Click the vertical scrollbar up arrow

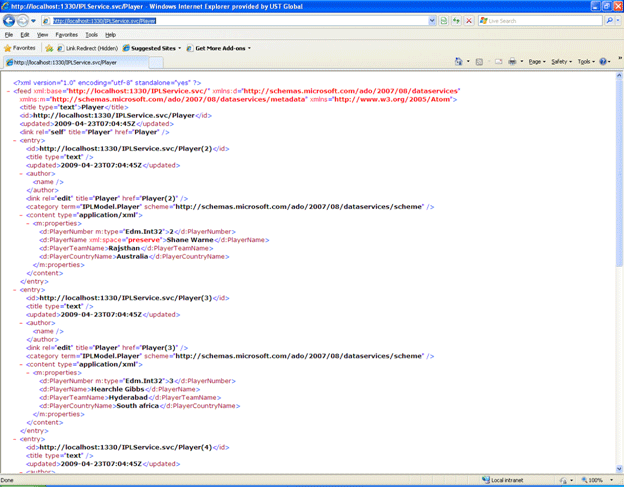tap(619, 75)
